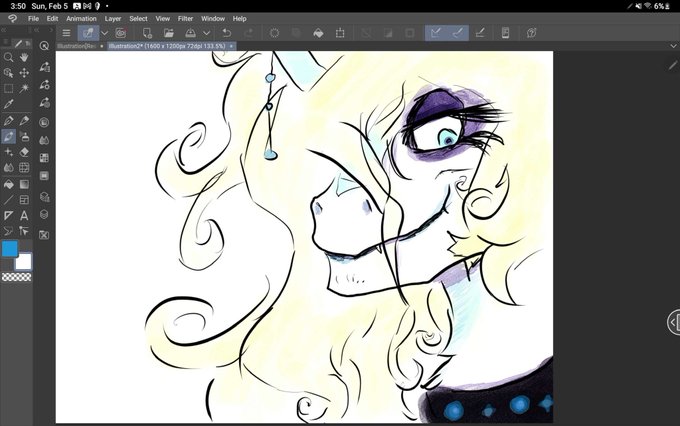Select the Decoration sparkle tool
This screenshot has height=426, width=680.
click(8, 152)
